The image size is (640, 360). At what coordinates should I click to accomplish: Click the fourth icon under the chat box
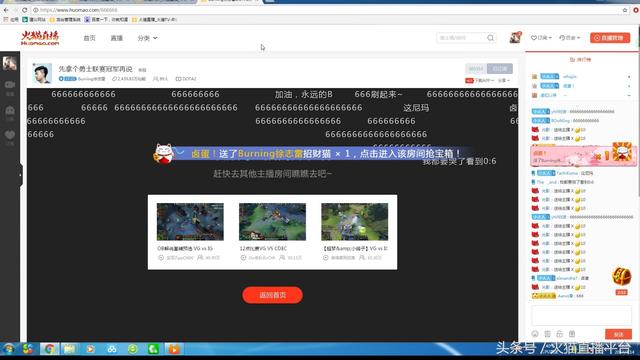[x=572, y=334]
